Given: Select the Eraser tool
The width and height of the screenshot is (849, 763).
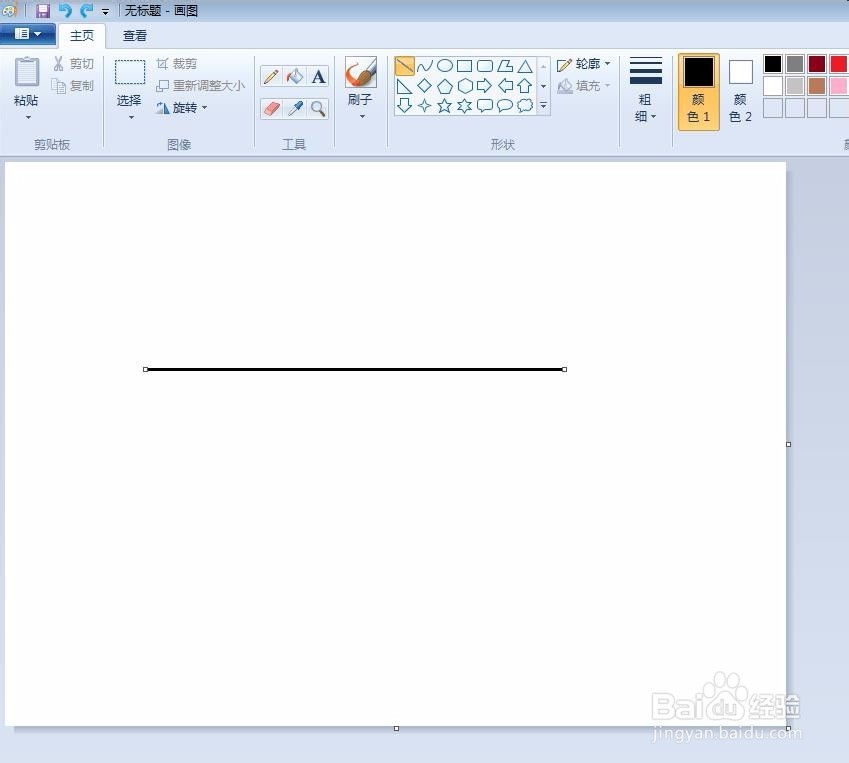Looking at the screenshot, I should (x=271, y=109).
